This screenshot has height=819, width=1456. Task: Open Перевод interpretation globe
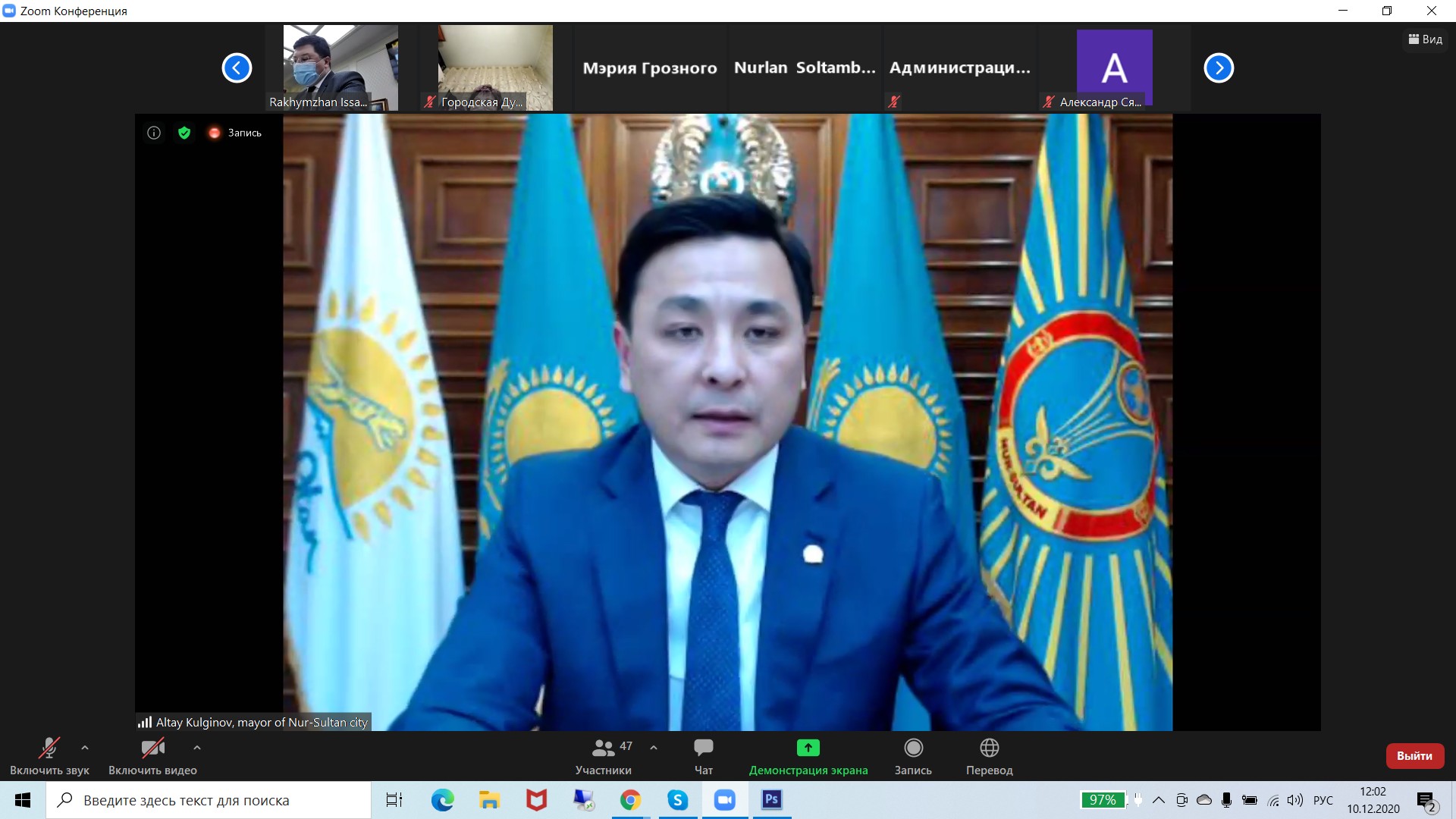pos(990,756)
